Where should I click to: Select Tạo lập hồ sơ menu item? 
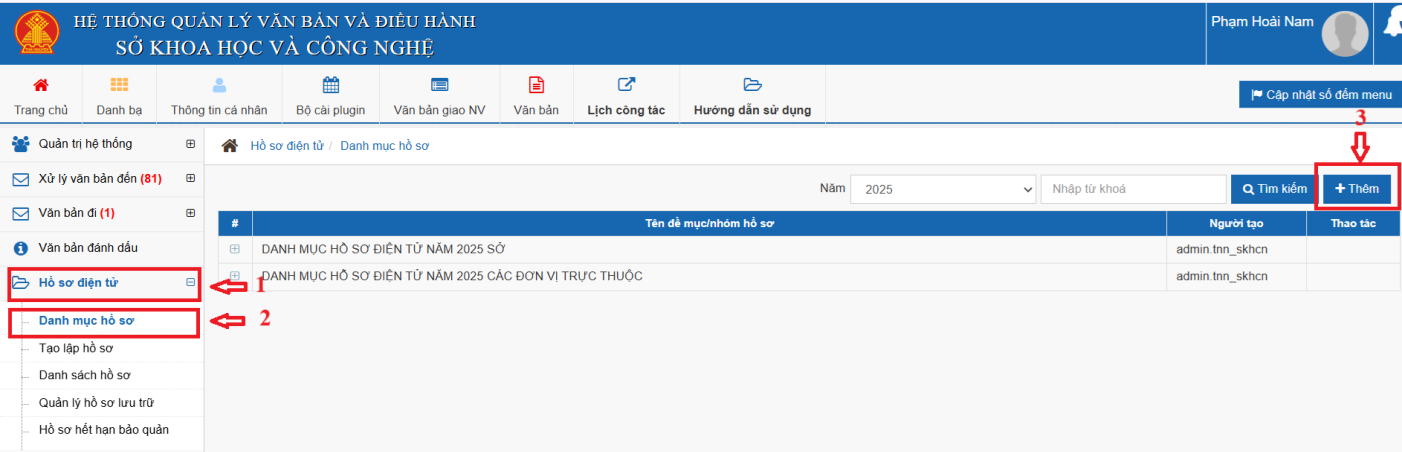[x=76, y=349]
